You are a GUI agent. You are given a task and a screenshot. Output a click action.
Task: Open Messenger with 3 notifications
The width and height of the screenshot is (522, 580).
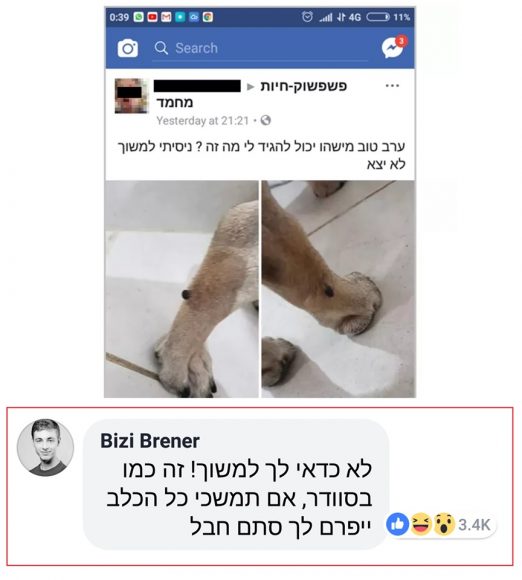(x=393, y=47)
